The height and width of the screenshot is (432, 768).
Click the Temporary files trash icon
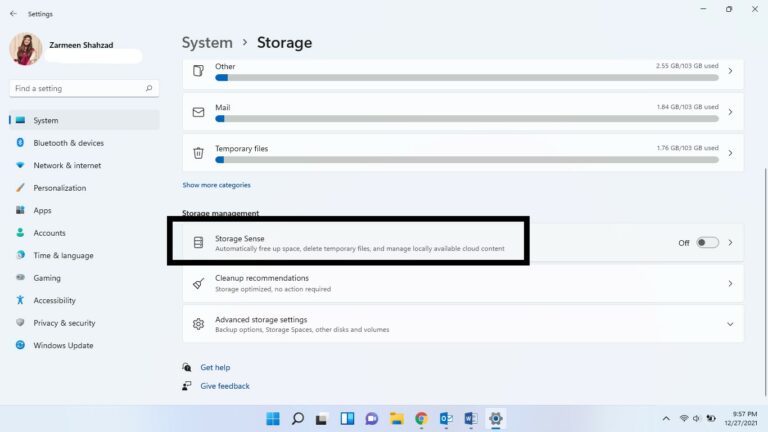click(x=198, y=153)
